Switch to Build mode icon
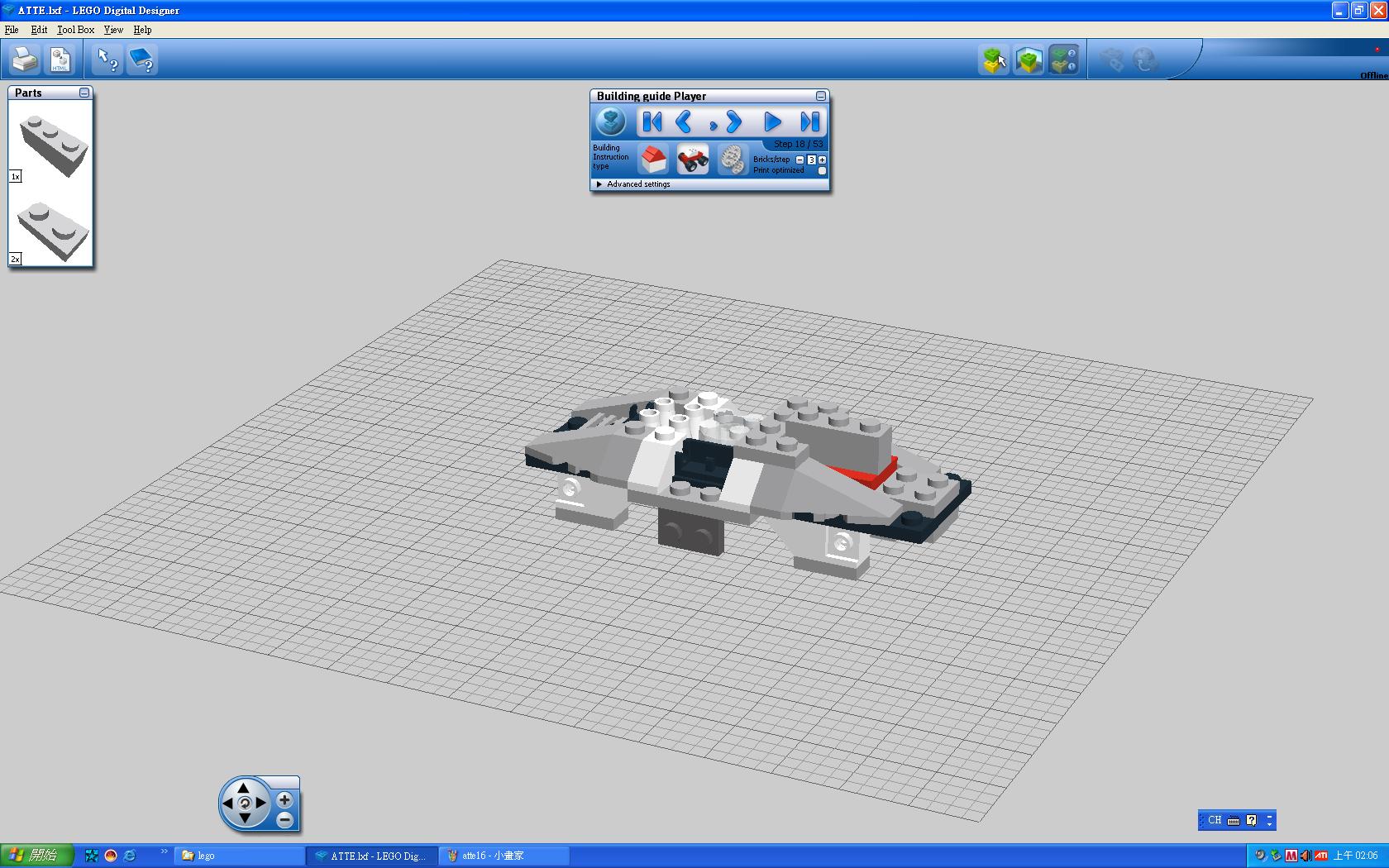The width and height of the screenshot is (1389, 868). [994, 60]
